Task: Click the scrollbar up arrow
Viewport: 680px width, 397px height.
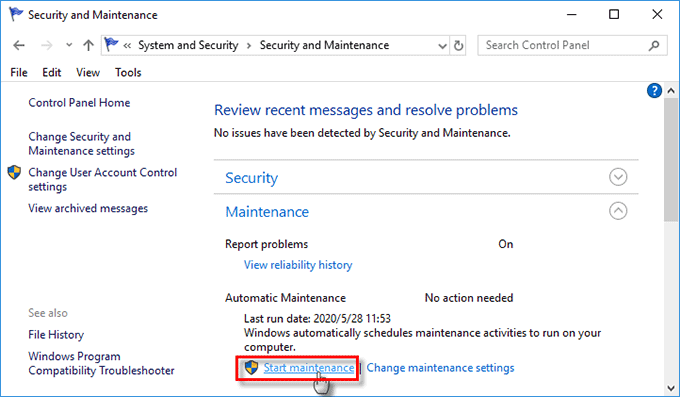Action: (x=671, y=91)
